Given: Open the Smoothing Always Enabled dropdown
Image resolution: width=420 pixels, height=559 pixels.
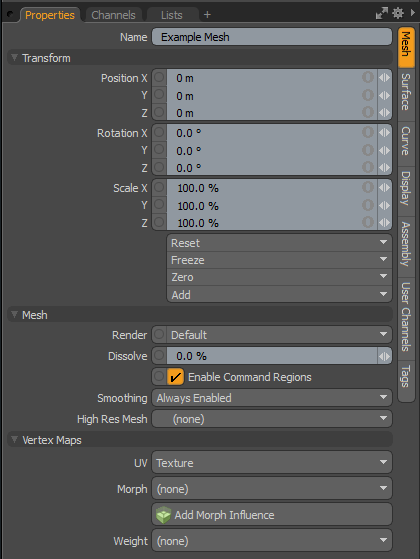Looking at the screenshot, I should pyautogui.click(x=272, y=398).
